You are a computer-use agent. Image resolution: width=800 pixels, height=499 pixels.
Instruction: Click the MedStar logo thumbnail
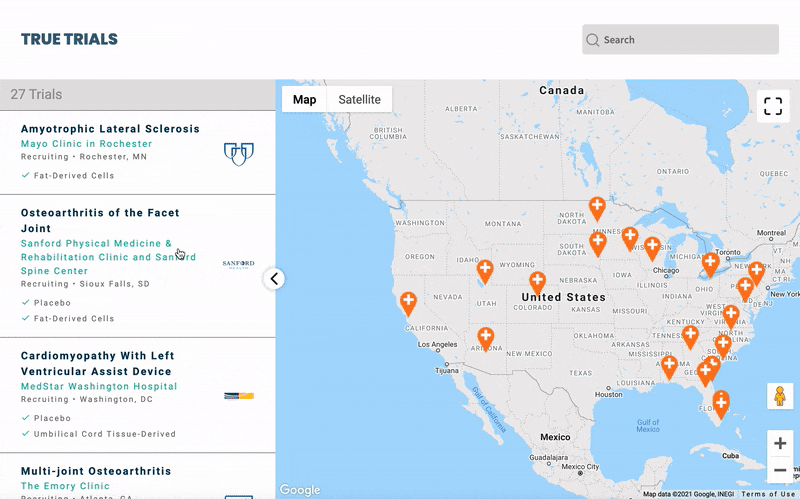tap(239, 396)
